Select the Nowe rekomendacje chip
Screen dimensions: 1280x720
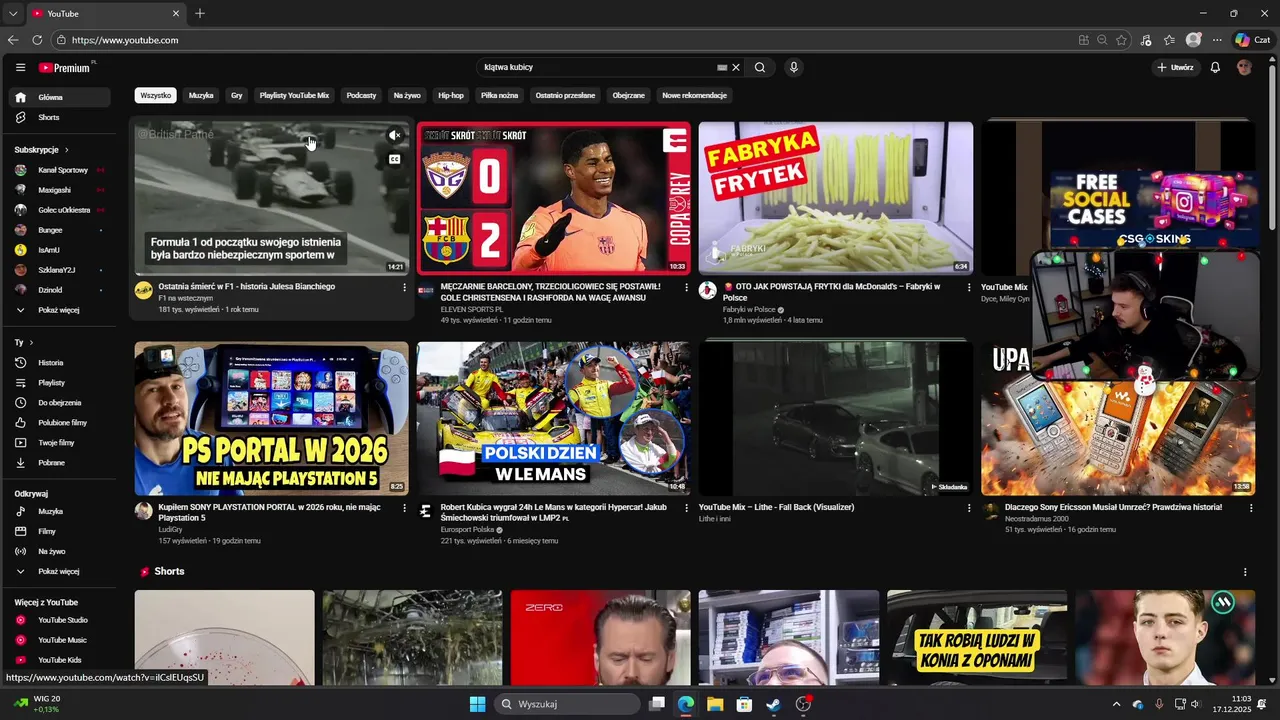694,95
